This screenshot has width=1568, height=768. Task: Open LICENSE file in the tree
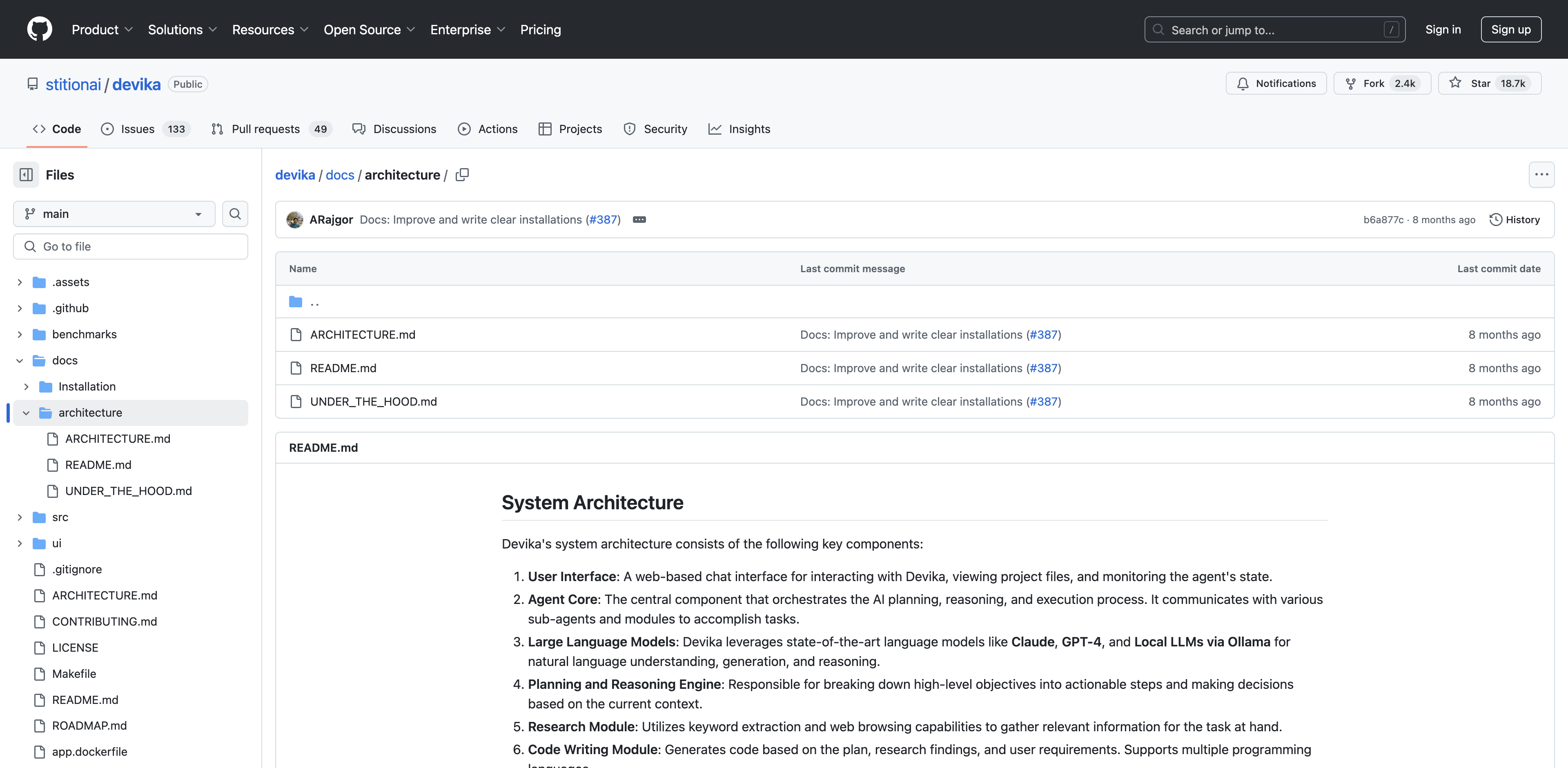pos(75,648)
